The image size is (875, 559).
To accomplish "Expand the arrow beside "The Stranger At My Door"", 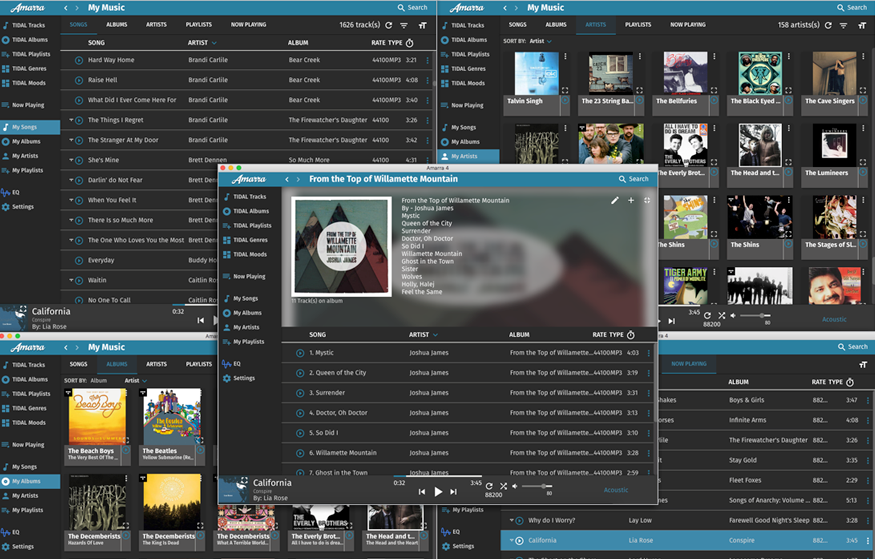I will (72, 140).
